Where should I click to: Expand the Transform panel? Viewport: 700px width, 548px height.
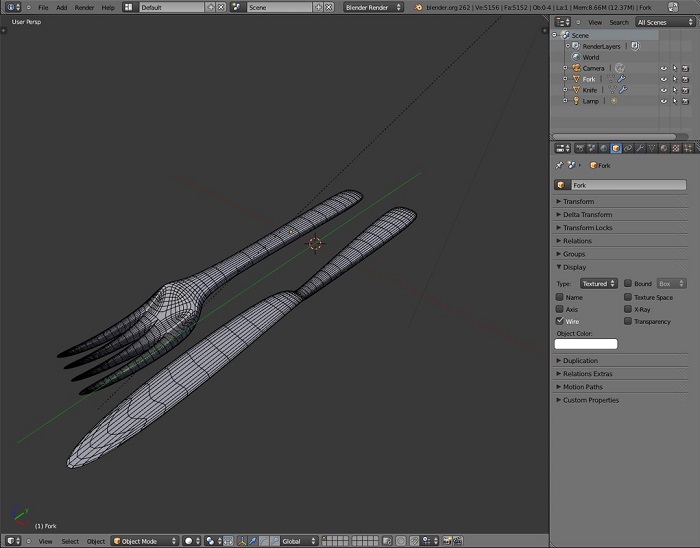point(621,201)
